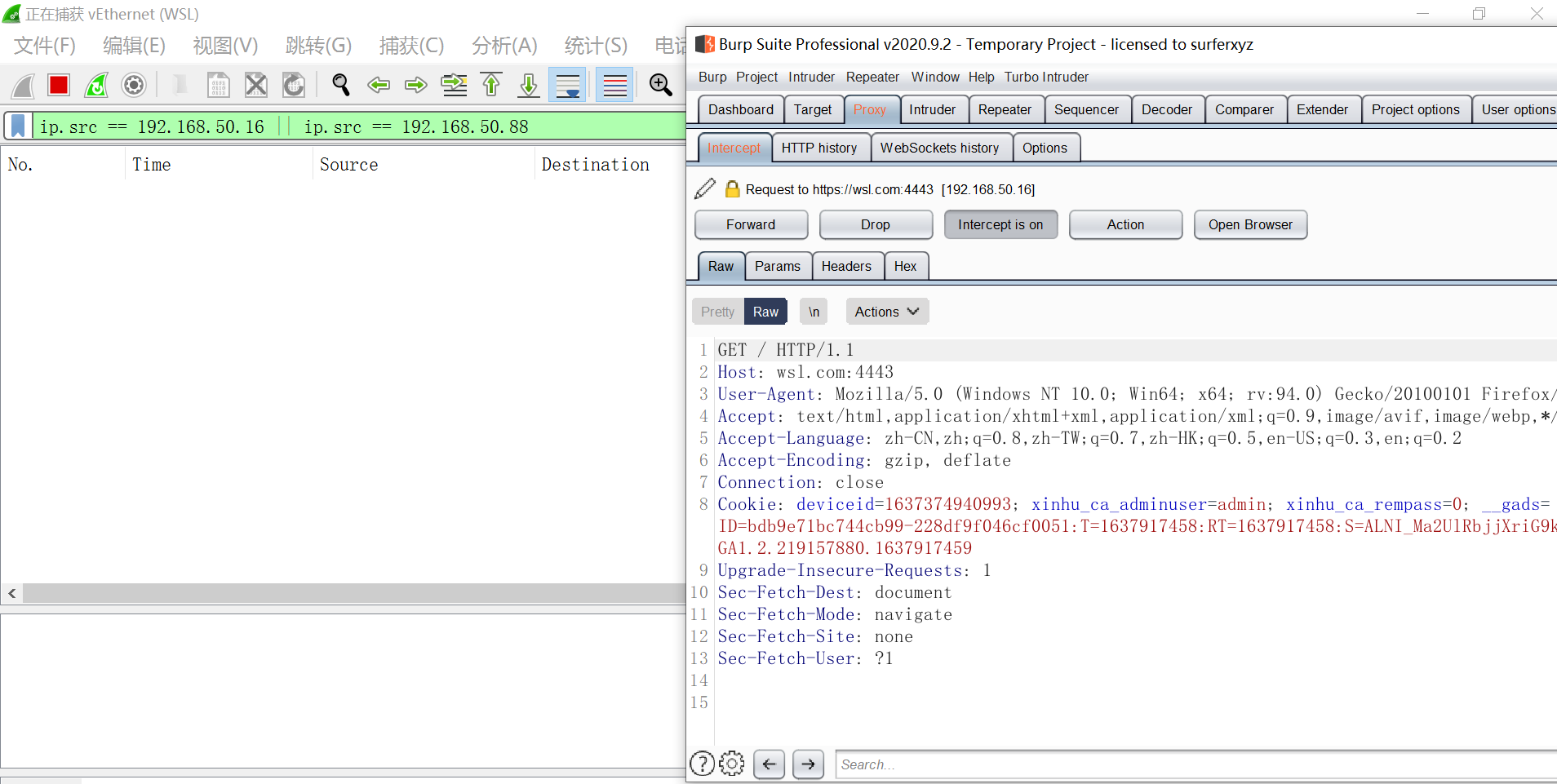Sort packet list by Destination column
This screenshot has height=784, width=1557.
pos(610,165)
